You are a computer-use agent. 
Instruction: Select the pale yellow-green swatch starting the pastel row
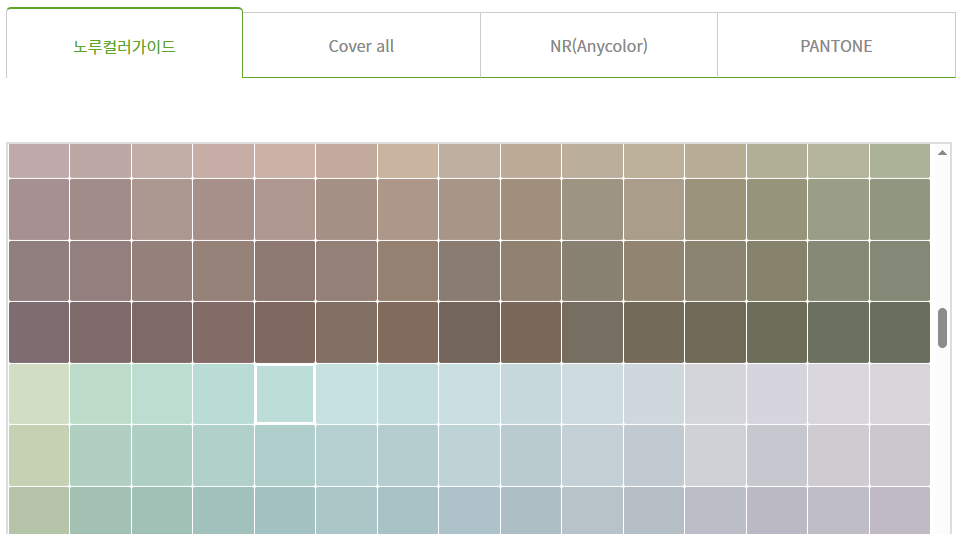(x=39, y=394)
